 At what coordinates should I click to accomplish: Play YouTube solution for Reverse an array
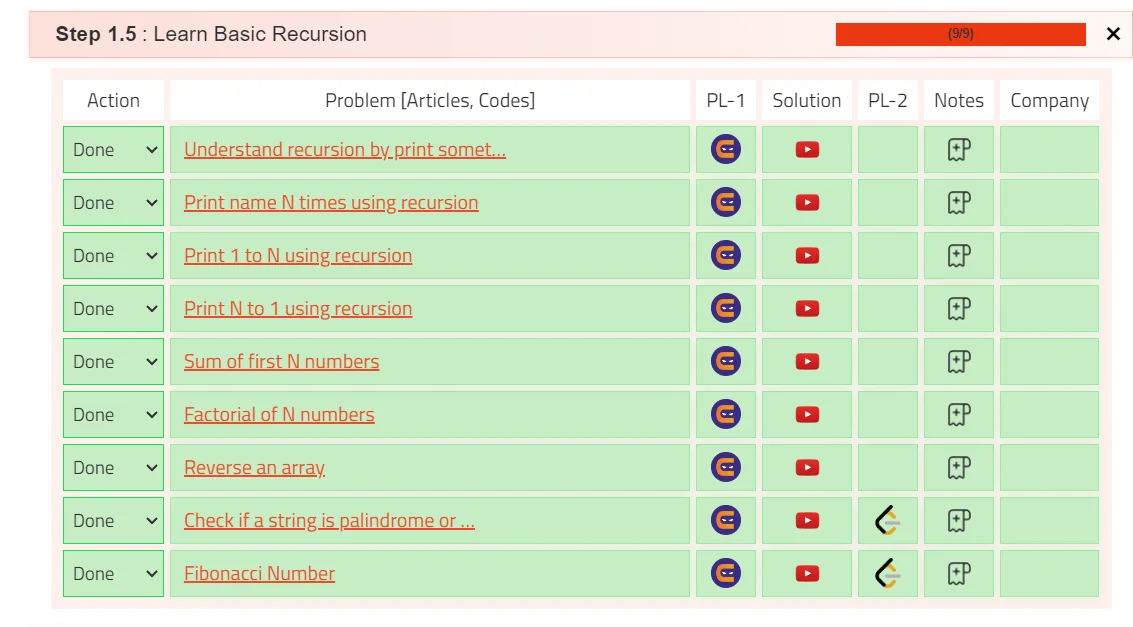[x=807, y=467]
